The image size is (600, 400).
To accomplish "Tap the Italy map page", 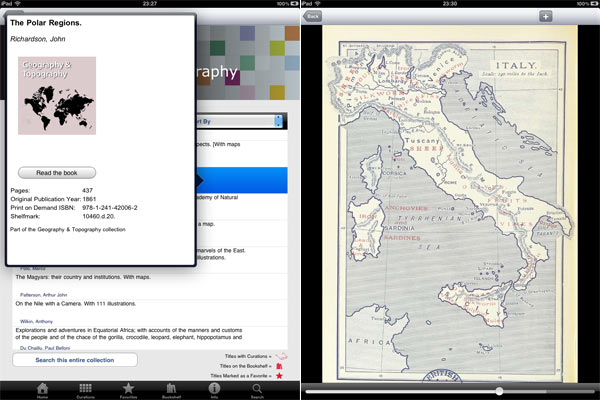I will [x=450, y=204].
